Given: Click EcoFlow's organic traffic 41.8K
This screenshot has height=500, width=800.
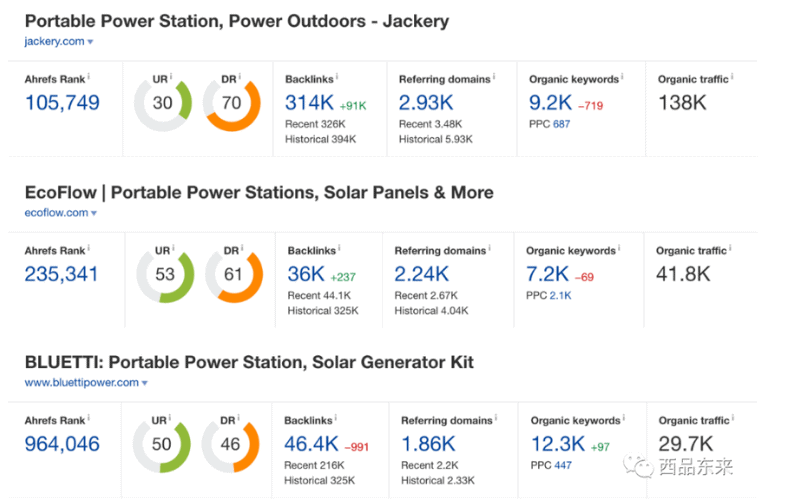Looking at the screenshot, I should coord(683,274).
